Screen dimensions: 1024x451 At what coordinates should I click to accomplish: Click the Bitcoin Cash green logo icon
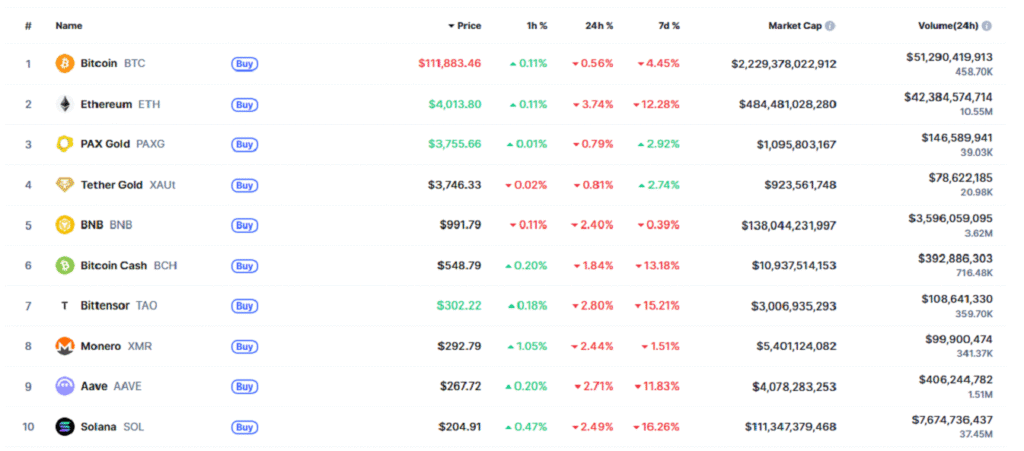tap(65, 265)
